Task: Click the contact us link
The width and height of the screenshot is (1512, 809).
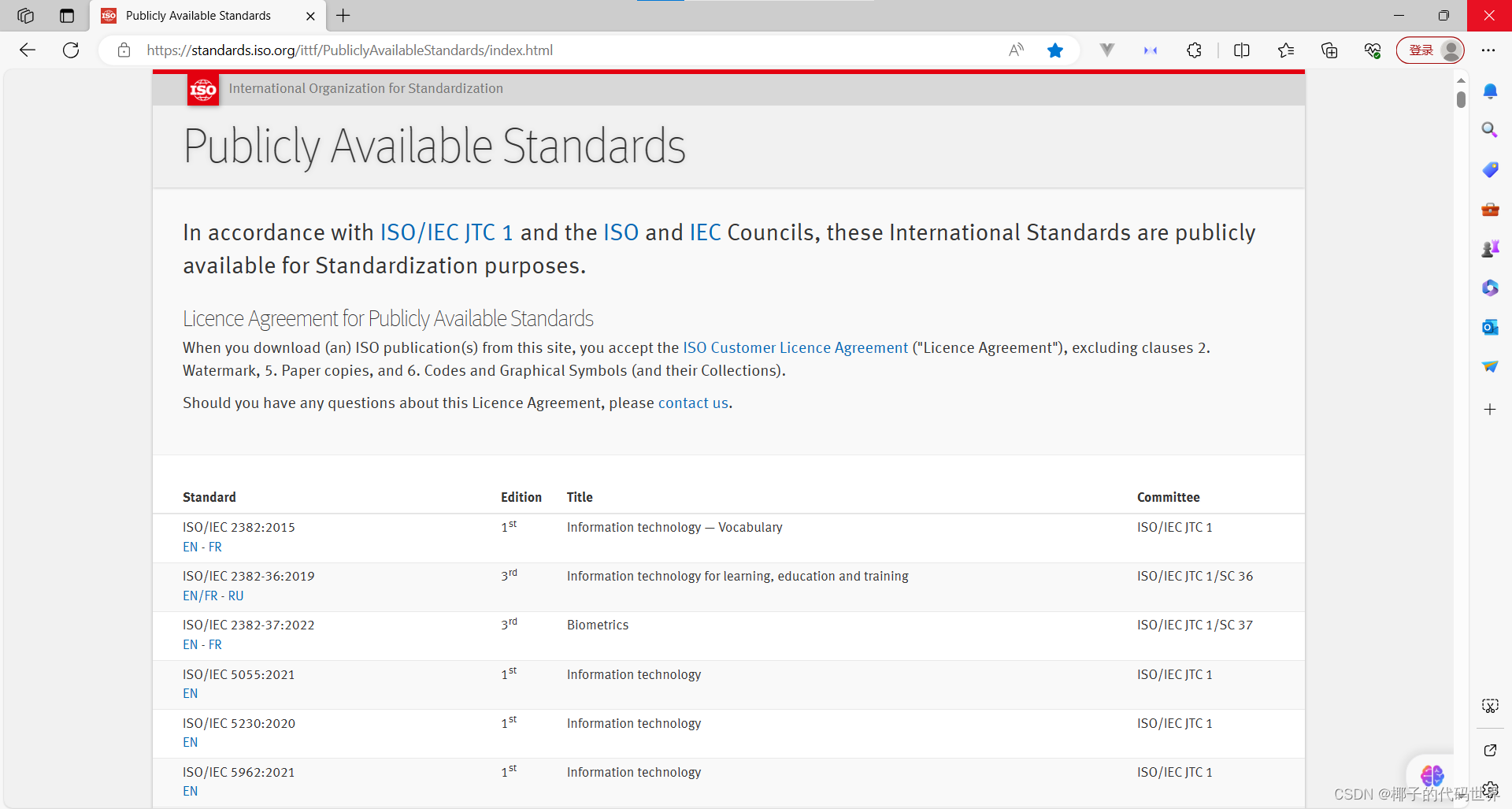Action: (x=693, y=403)
